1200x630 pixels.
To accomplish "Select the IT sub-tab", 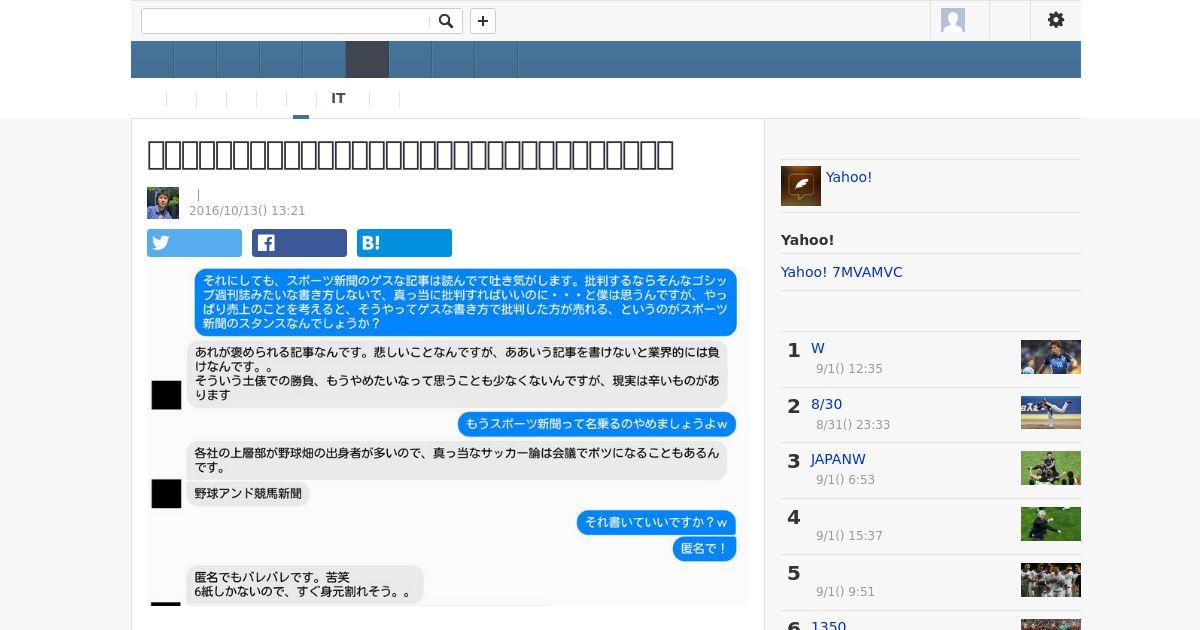I will [x=338, y=98].
